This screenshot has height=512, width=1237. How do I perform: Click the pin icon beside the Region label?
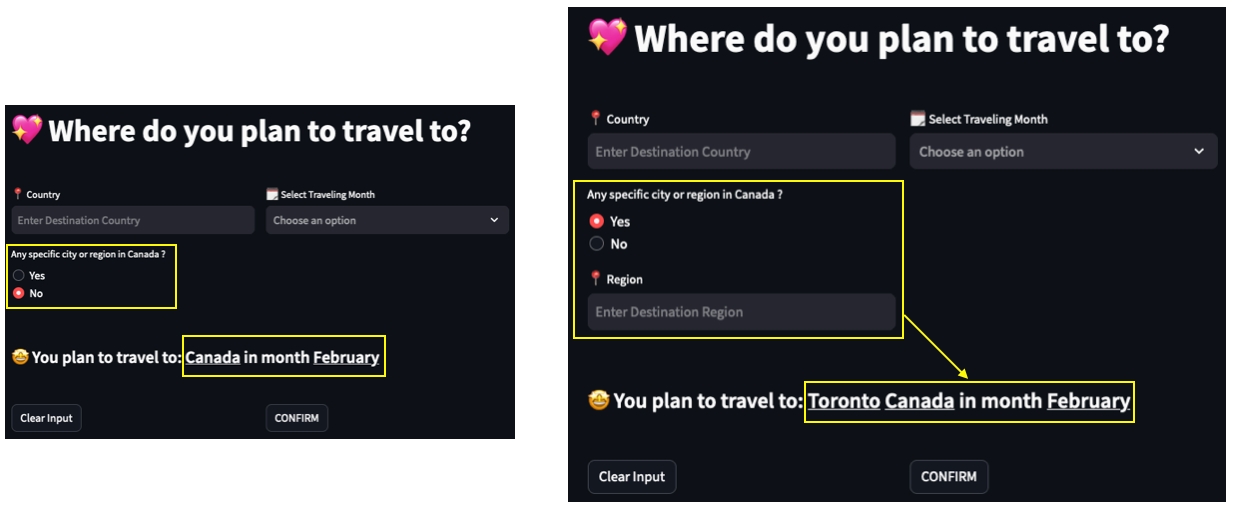[596, 279]
